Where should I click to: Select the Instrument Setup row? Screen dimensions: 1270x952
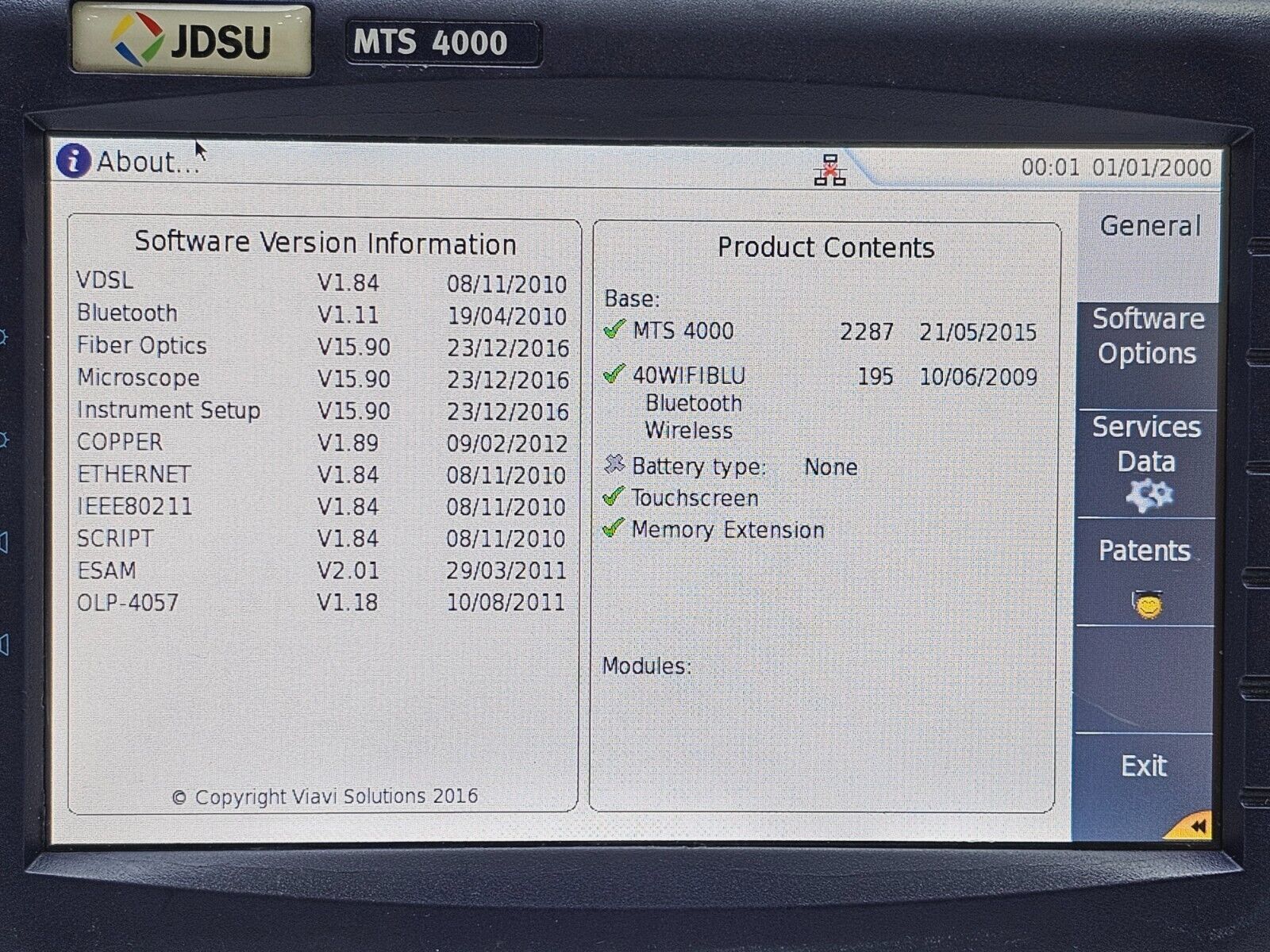322,411
